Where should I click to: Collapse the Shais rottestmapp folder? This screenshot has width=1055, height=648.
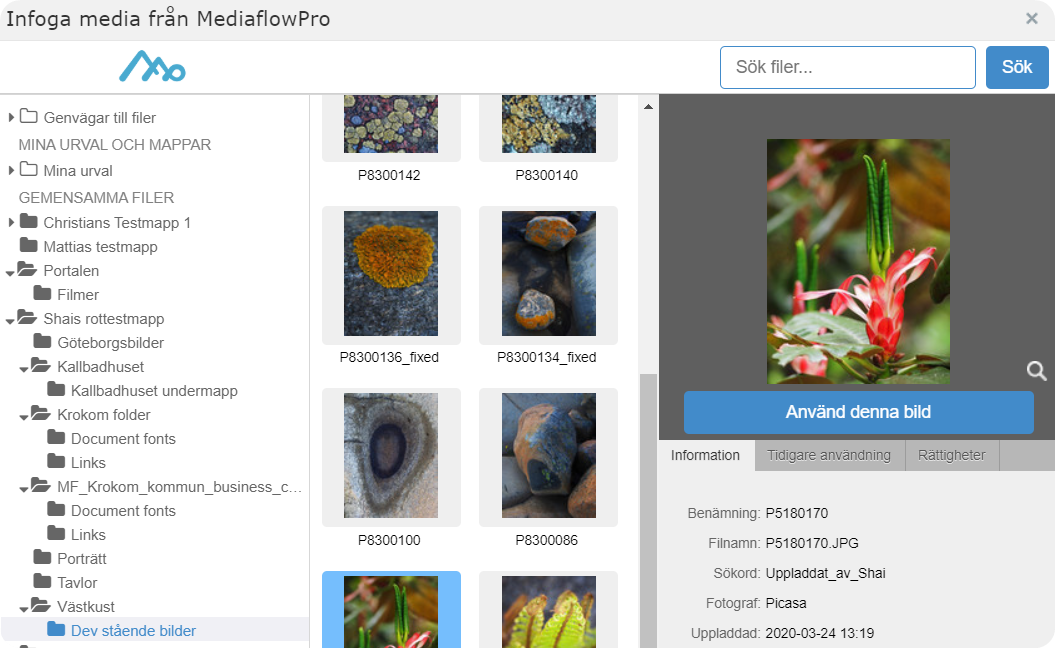point(10,321)
